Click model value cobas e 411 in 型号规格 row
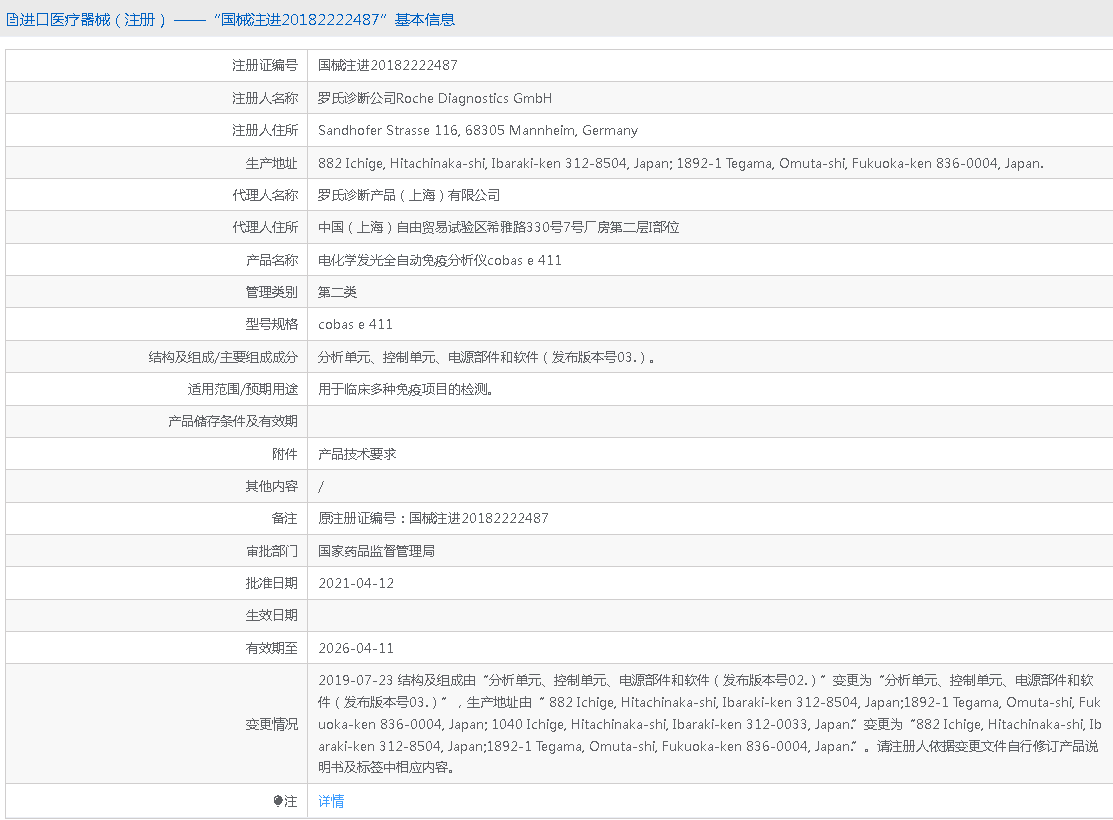 pos(355,324)
